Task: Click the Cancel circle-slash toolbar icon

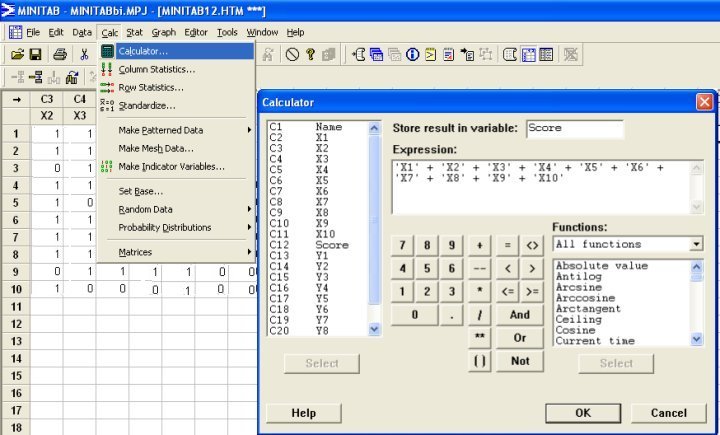Action: pyautogui.click(x=293, y=54)
